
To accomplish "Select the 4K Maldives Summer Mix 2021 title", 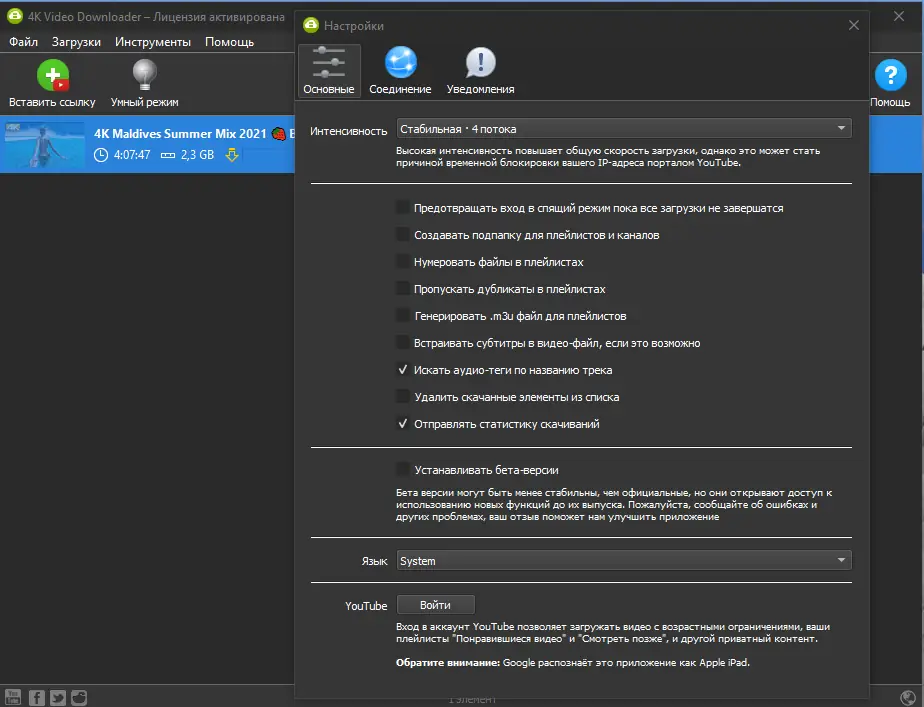I will (x=180, y=134).
